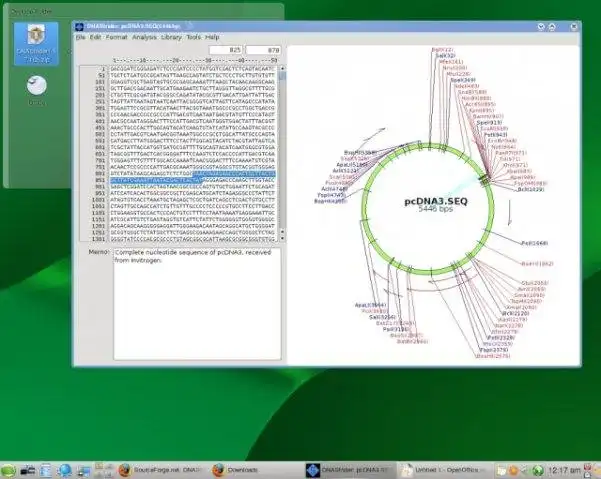Viewport: 601px width, 479px height.
Task: Click the Memo text area
Action: (197, 304)
